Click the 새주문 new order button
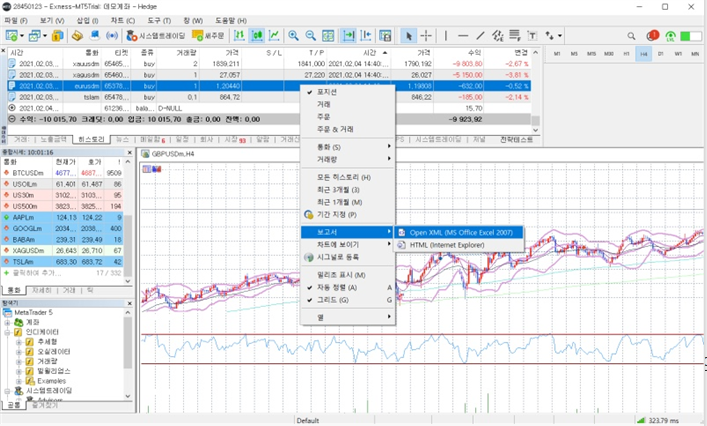Screen dimensions: 707x426 (208, 36)
